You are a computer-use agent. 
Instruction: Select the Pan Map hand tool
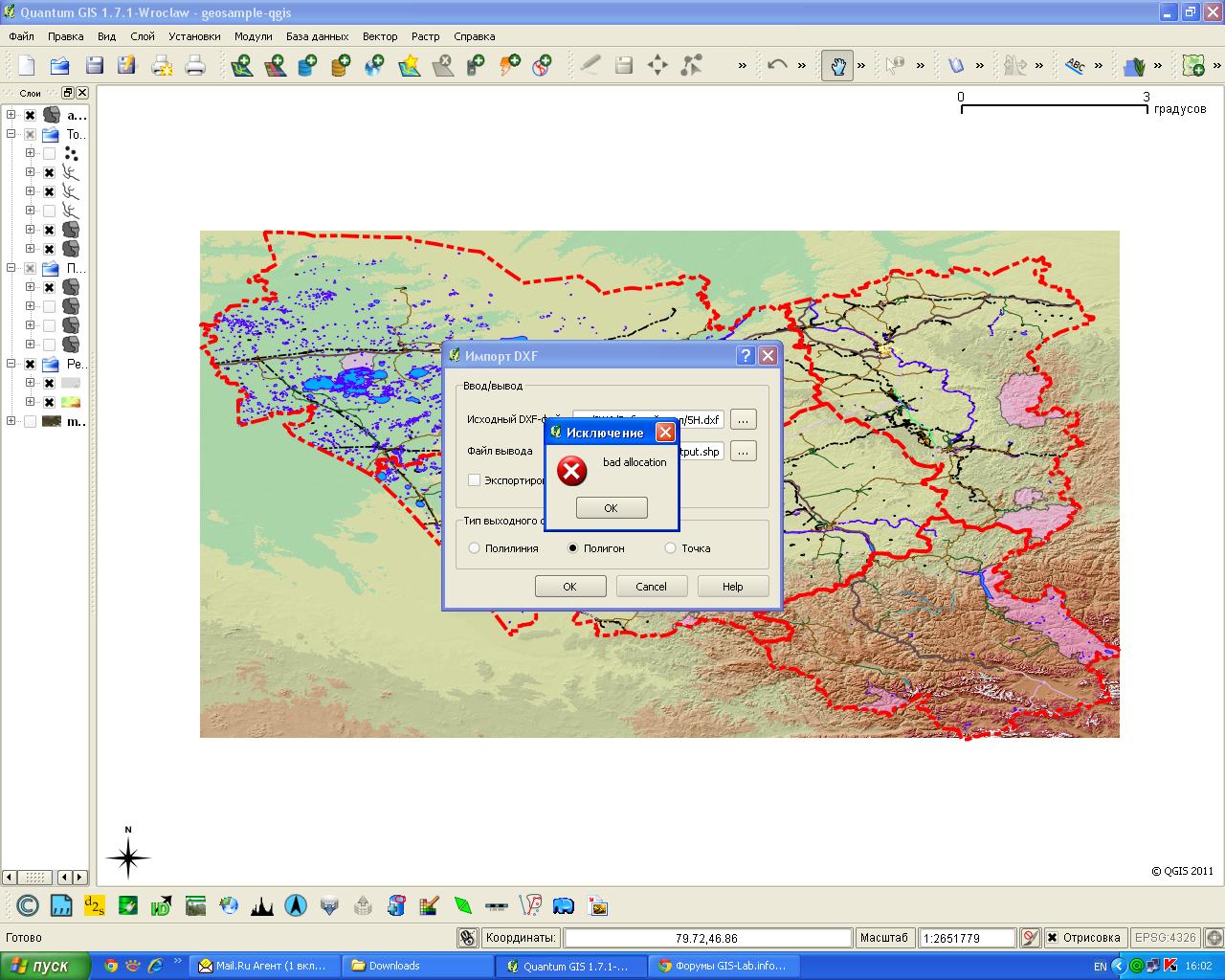pyautogui.click(x=836, y=65)
